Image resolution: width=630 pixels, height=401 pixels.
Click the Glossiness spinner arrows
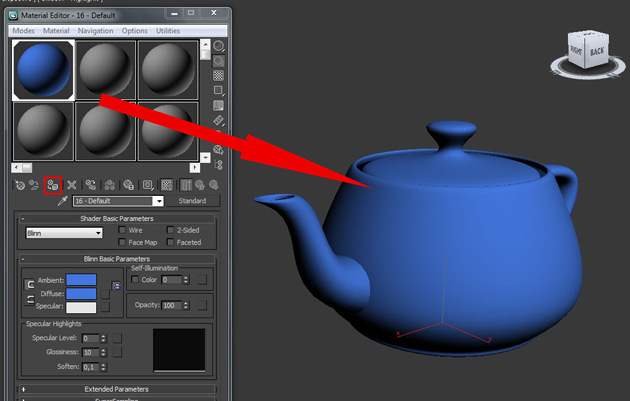103,352
